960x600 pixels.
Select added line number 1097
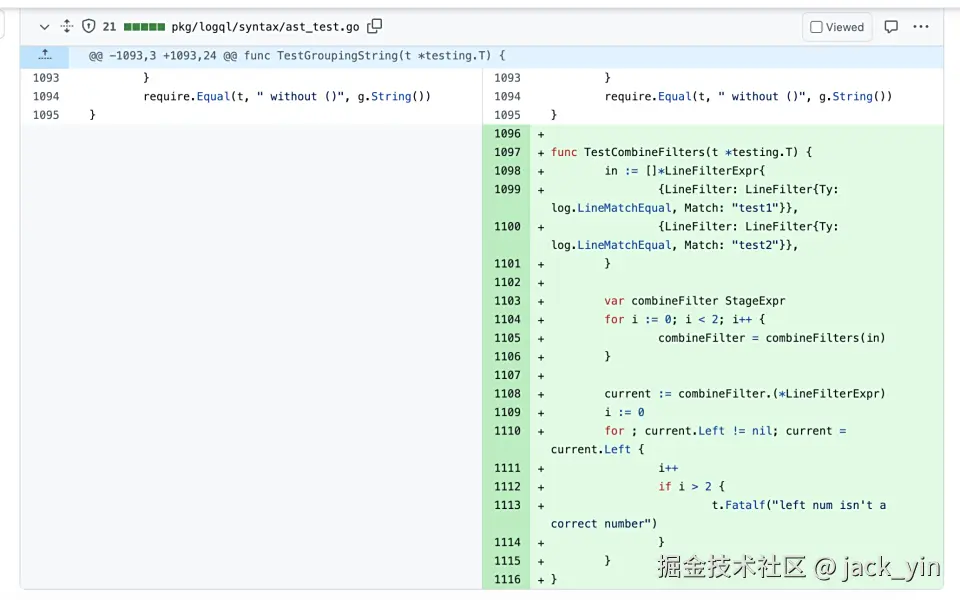pyautogui.click(x=507, y=152)
